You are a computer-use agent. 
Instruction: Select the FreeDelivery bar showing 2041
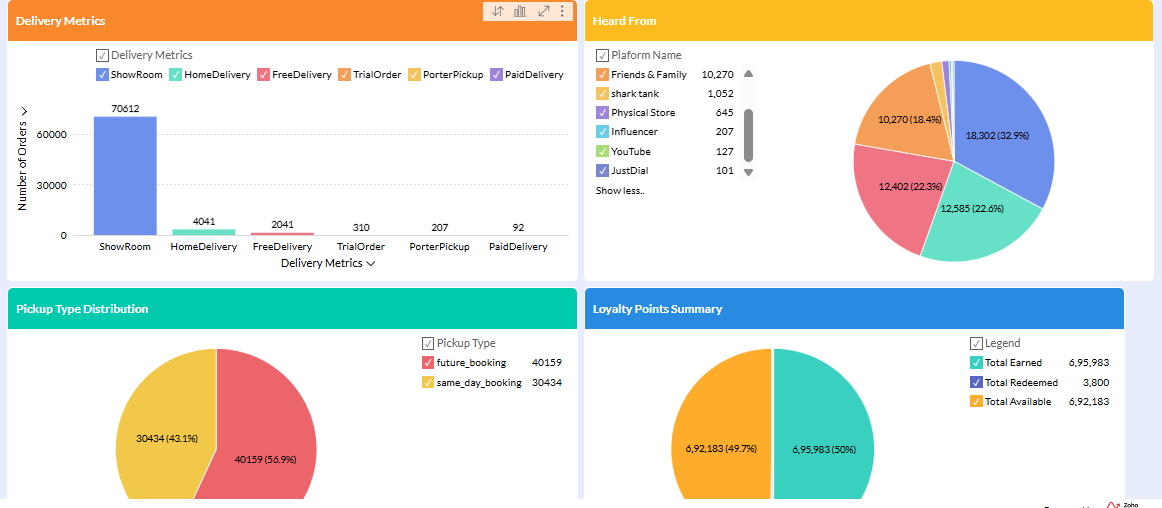282,234
